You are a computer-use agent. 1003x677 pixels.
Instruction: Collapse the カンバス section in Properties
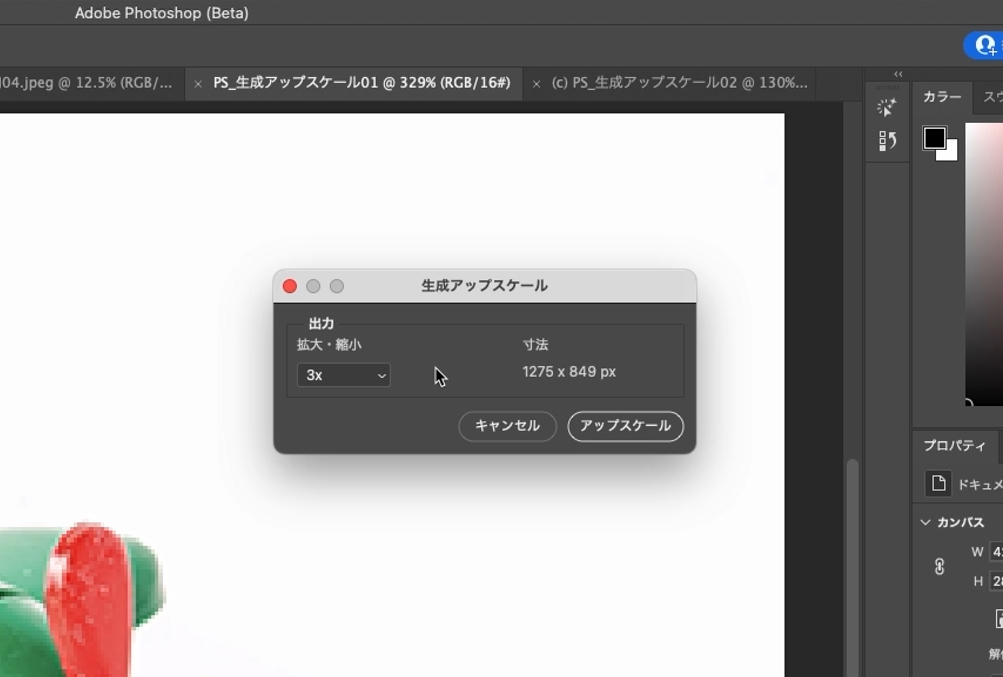(926, 521)
